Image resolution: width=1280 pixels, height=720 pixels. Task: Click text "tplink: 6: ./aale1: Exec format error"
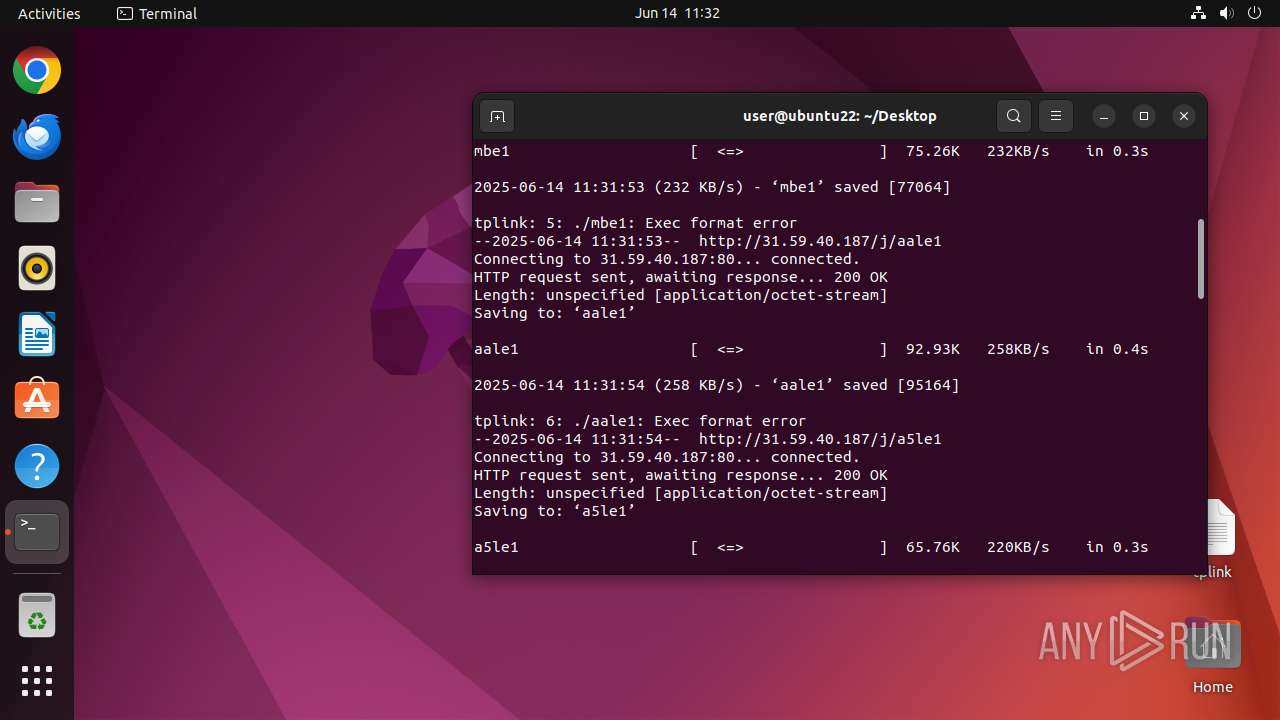[x=640, y=421]
